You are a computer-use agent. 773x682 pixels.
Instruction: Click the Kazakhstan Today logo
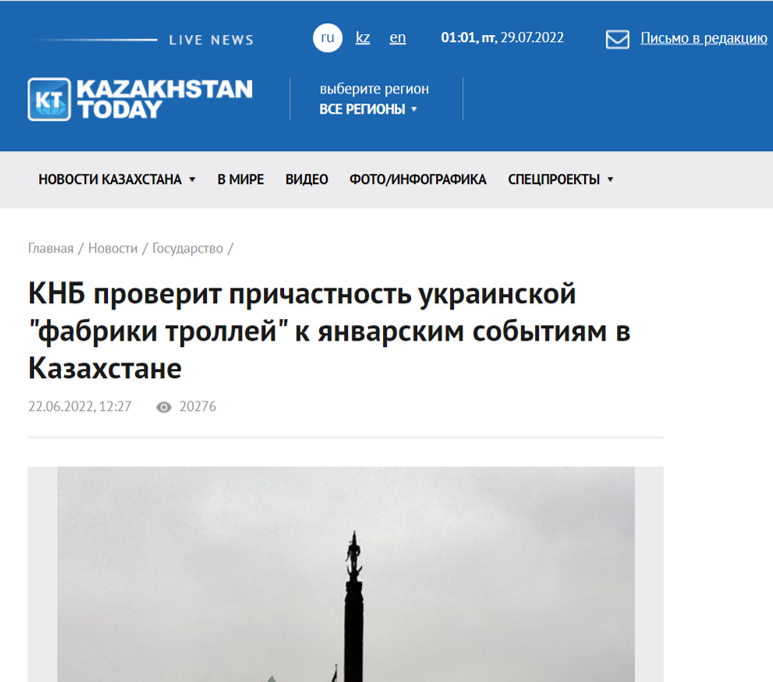pos(140,99)
